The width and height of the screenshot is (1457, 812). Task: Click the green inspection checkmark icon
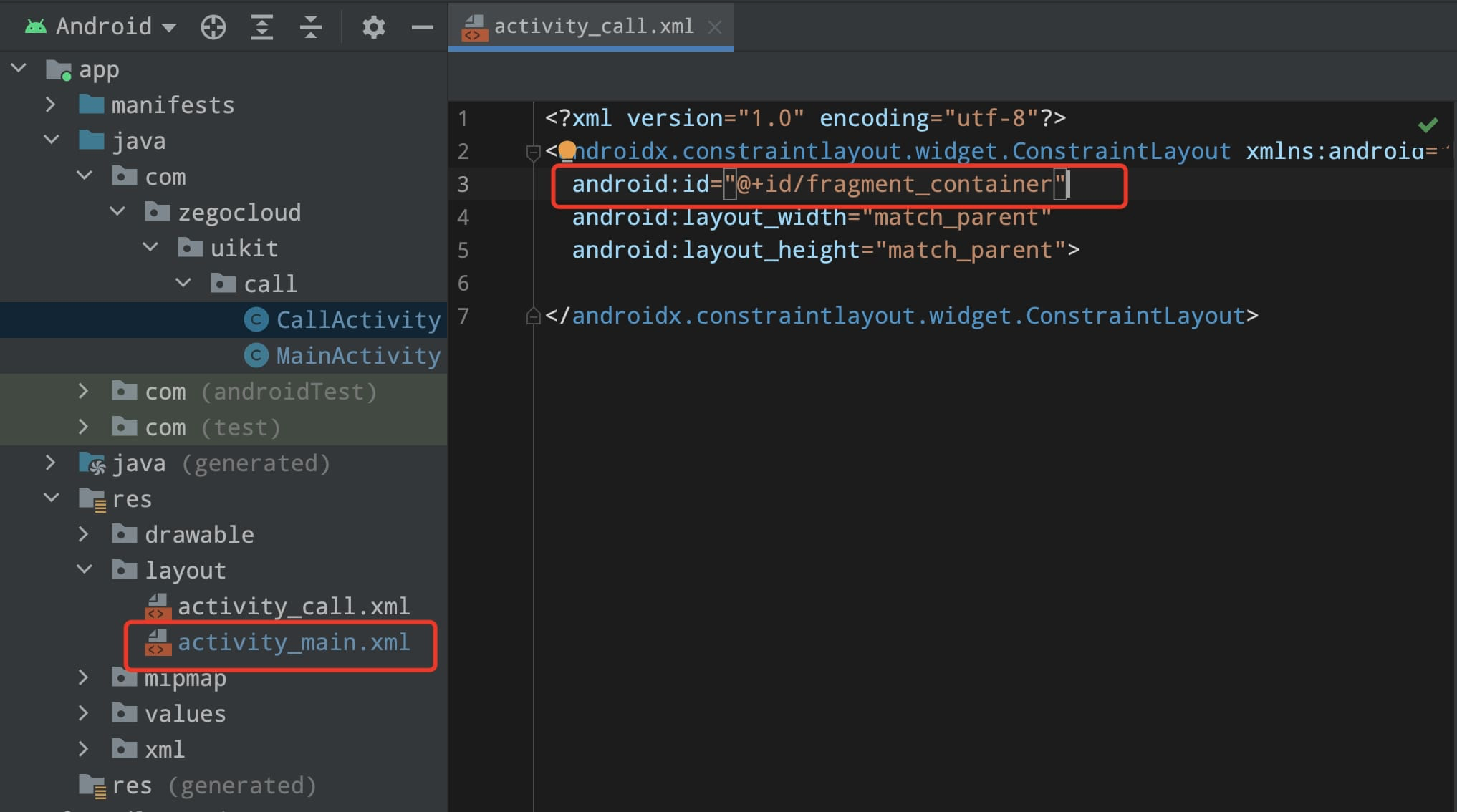(x=1427, y=125)
